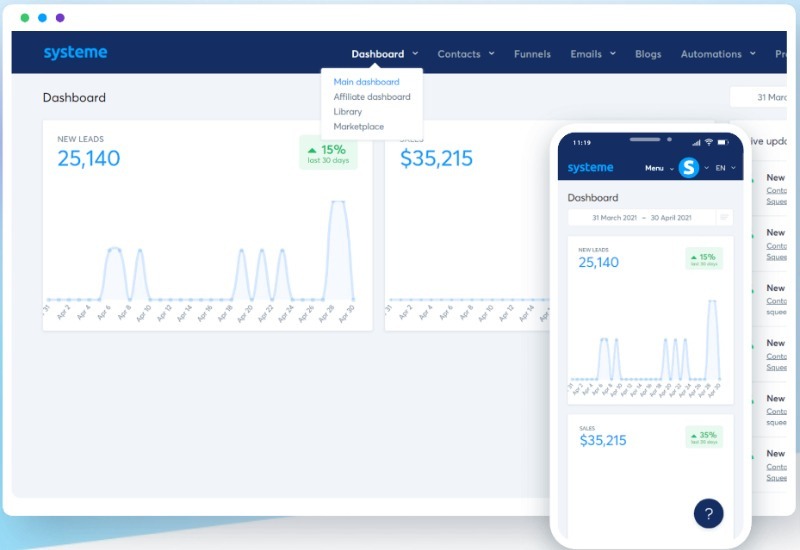Image resolution: width=800 pixels, height=550 pixels.
Task: Click the systeme logo in desktop header
Action: [75, 53]
